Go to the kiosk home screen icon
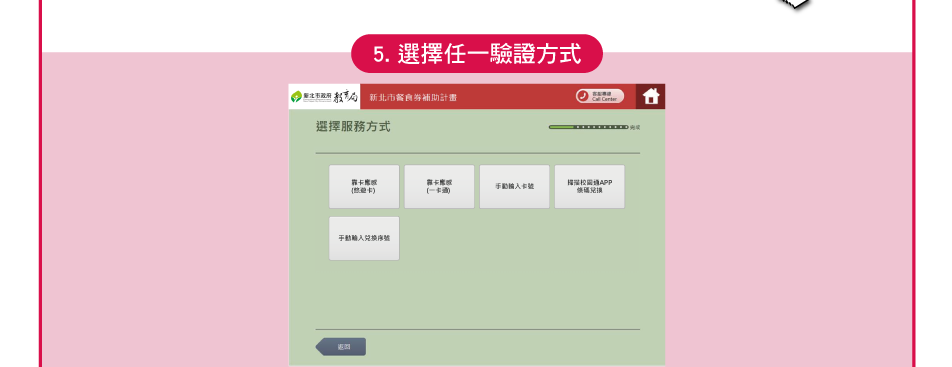Viewport: 952px width, 367px height. click(x=650, y=97)
